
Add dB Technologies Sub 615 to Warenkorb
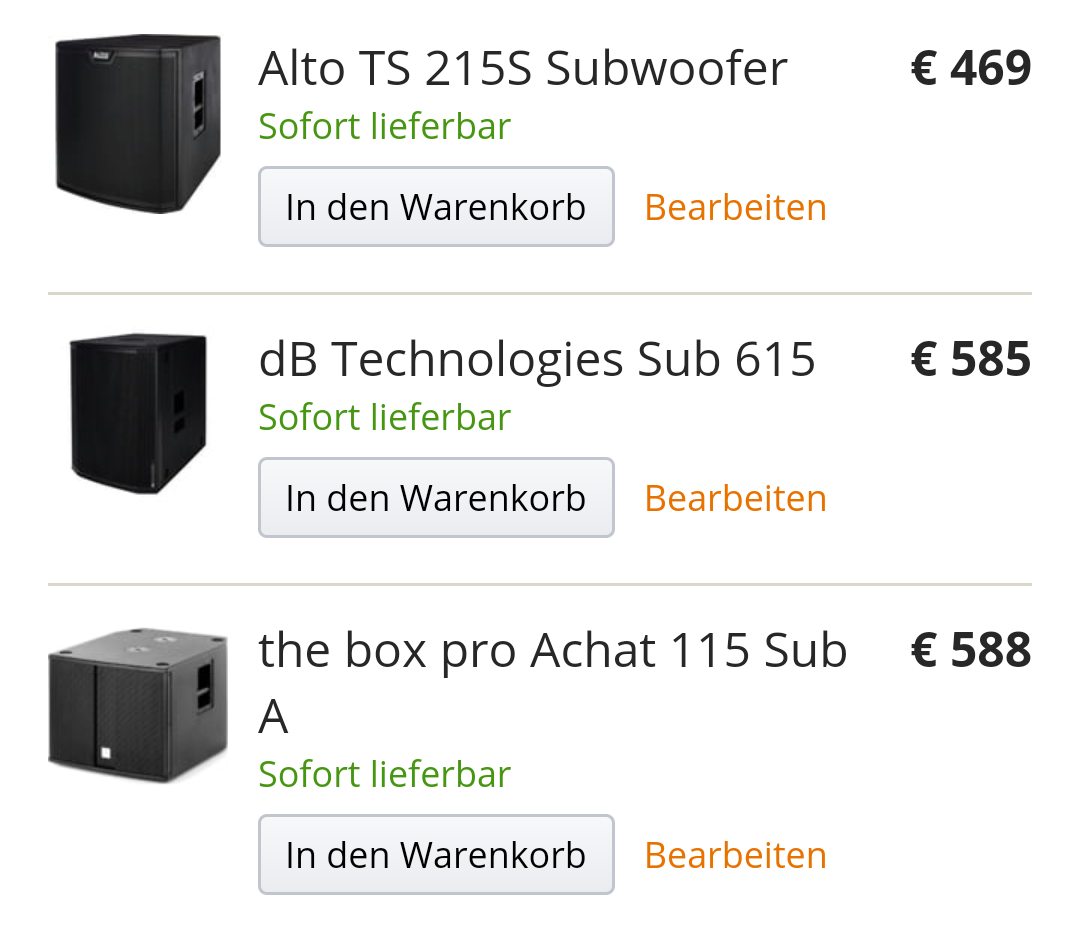[x=436, y=497]
